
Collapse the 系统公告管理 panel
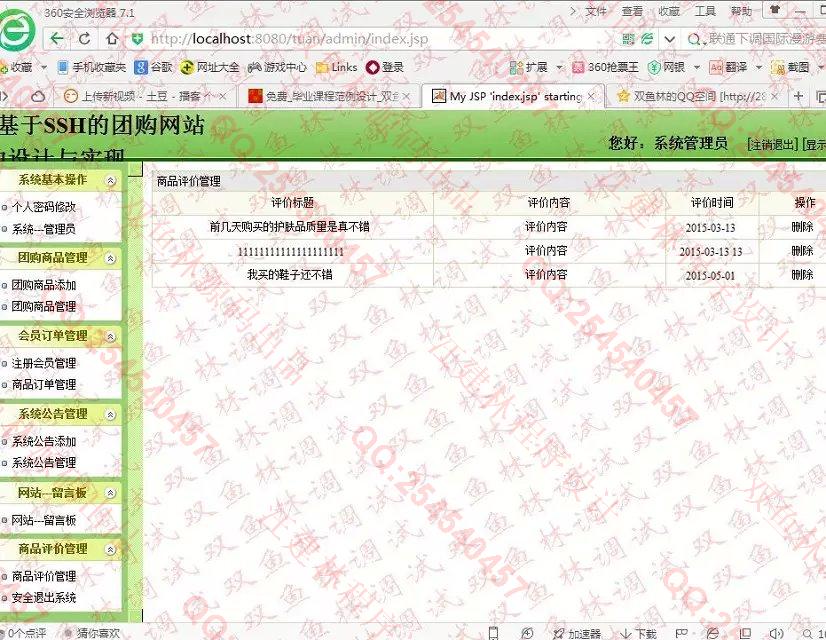pos(111,415)
